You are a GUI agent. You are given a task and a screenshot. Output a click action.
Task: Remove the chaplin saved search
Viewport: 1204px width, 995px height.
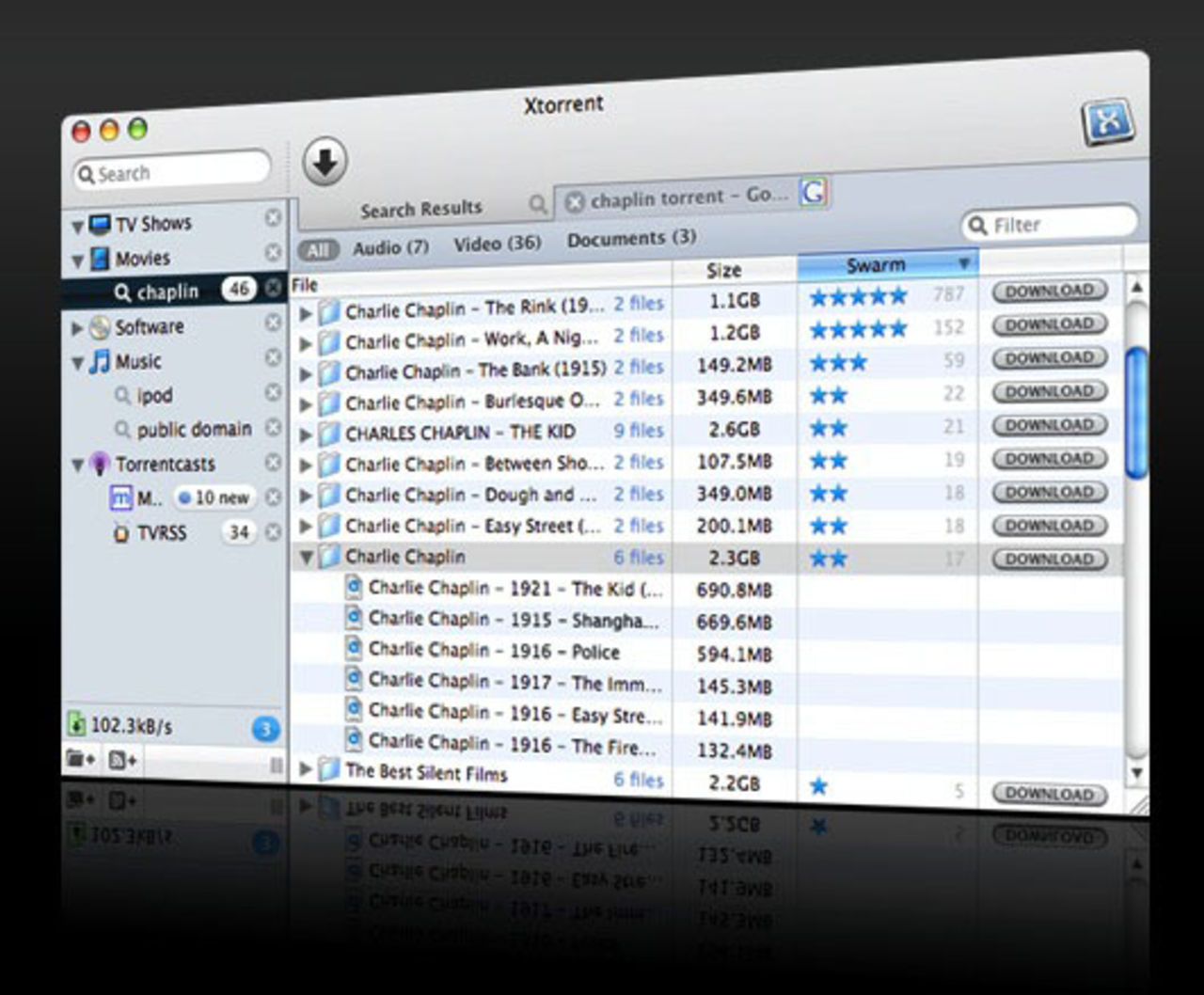coord(273,289)
